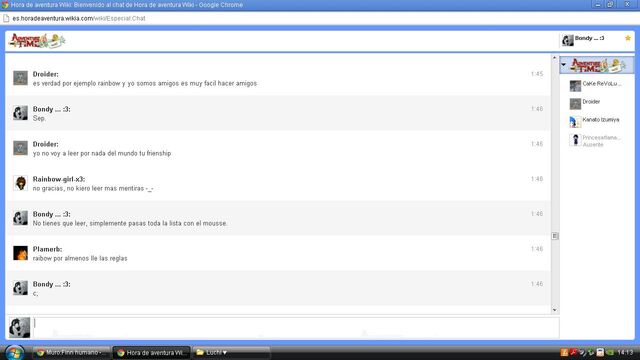The width and height of the screenshot is (640, 360).
Task: Open CaKe ReVoLu user avatar in sidebar
Action: click(x=575, y=86)
